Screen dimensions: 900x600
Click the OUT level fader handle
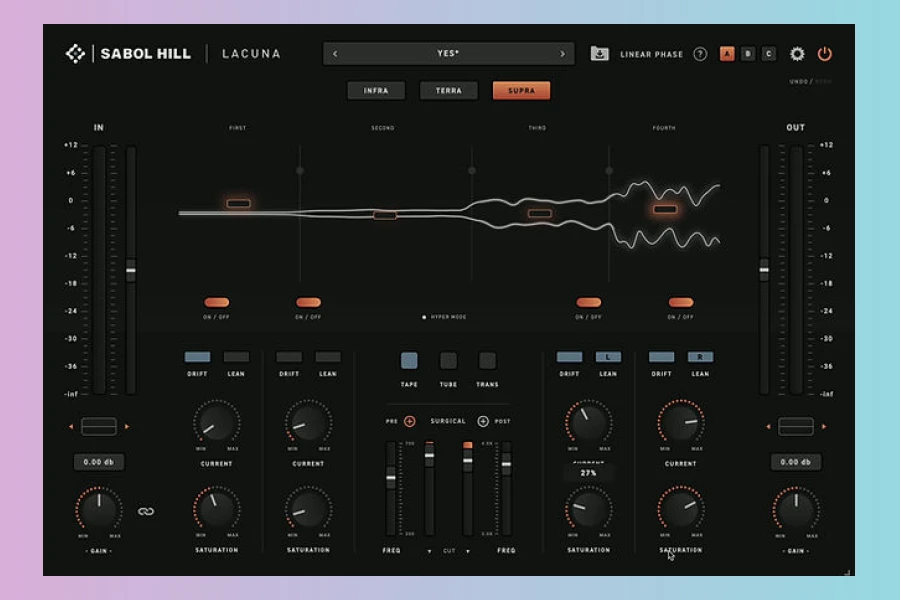764,270
